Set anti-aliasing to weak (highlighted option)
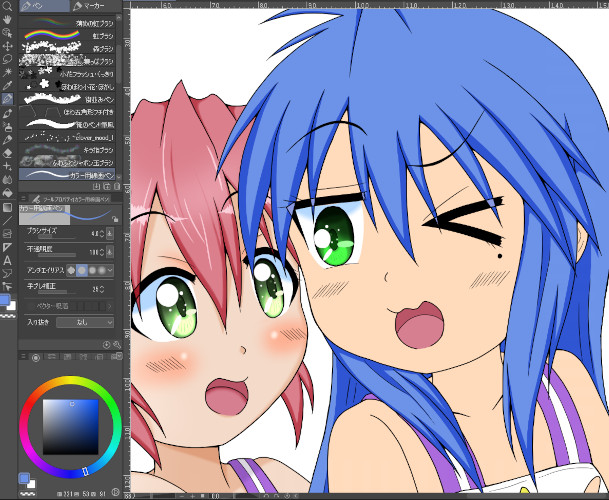This screenshot has width=609, height=500. coord(82,270)
